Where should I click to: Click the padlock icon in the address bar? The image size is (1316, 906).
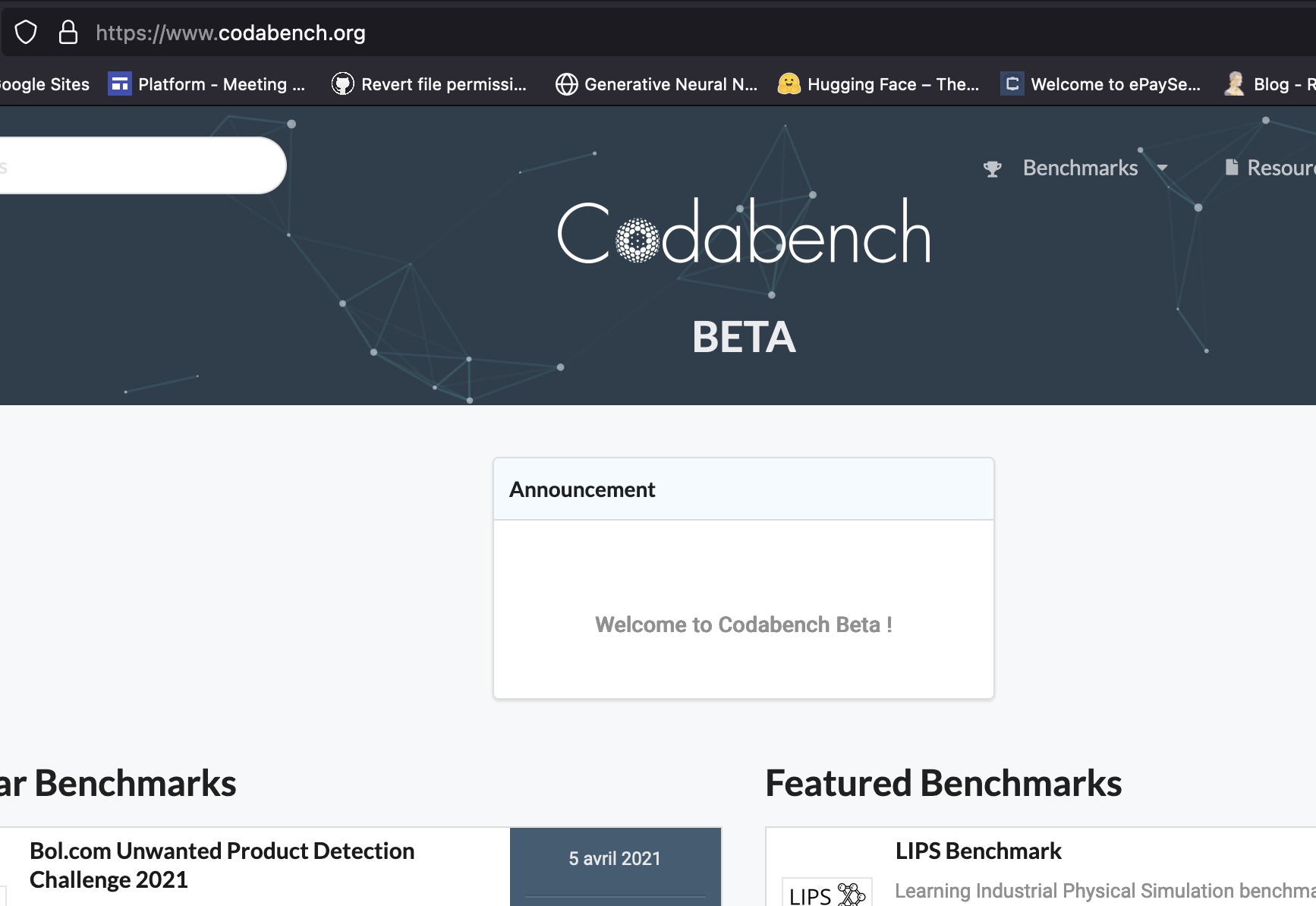click(x=67, y=32)
